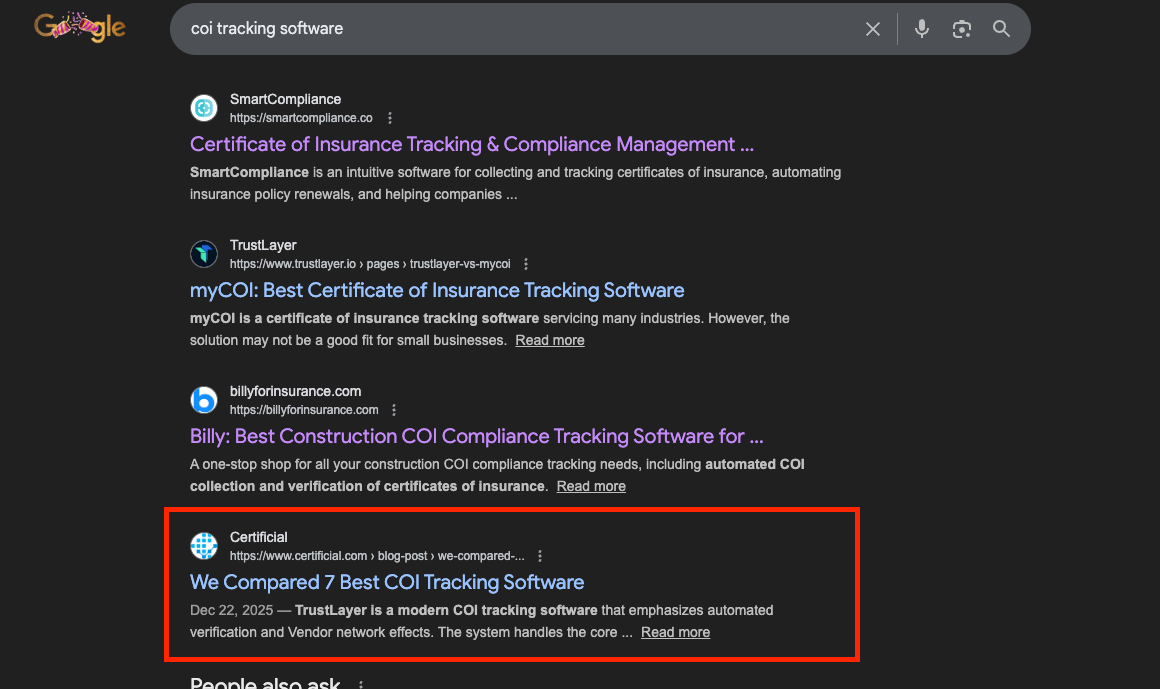Open more options next to People also ask
The width and height of the screenshot is (1160, 689).
pos(361,685)
